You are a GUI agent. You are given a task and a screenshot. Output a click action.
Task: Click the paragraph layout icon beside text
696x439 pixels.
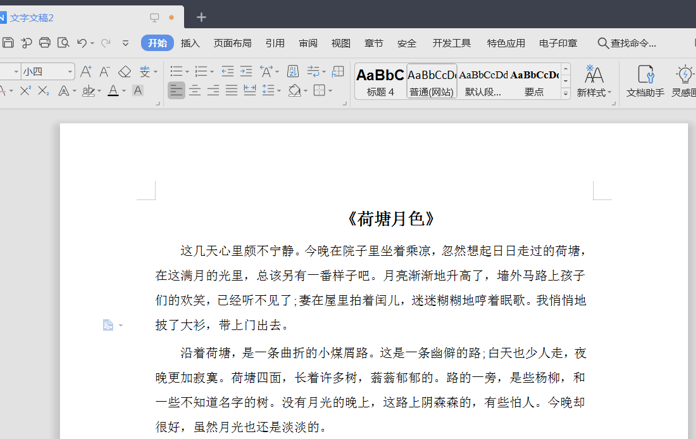point(108,325)
